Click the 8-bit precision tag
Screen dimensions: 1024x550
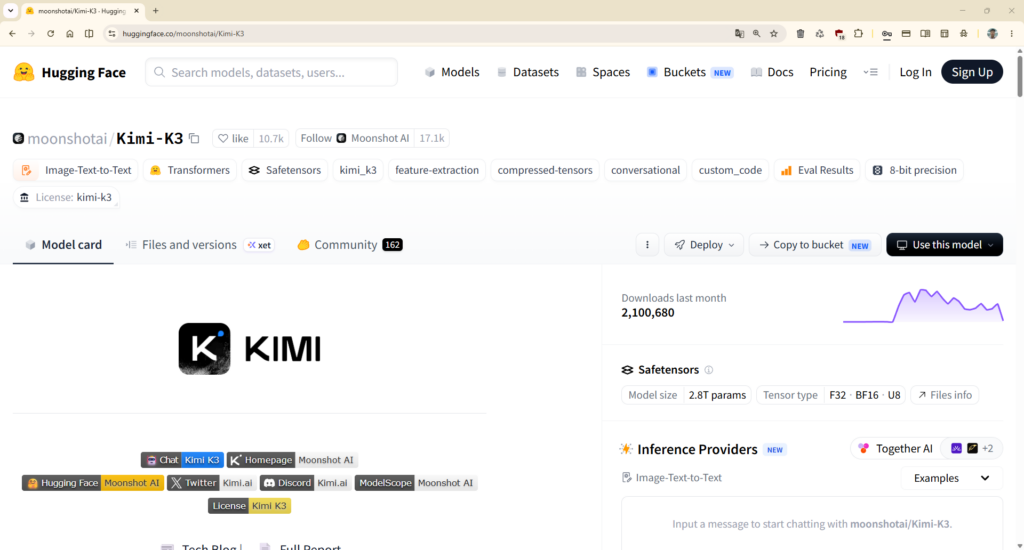(914, 170)
